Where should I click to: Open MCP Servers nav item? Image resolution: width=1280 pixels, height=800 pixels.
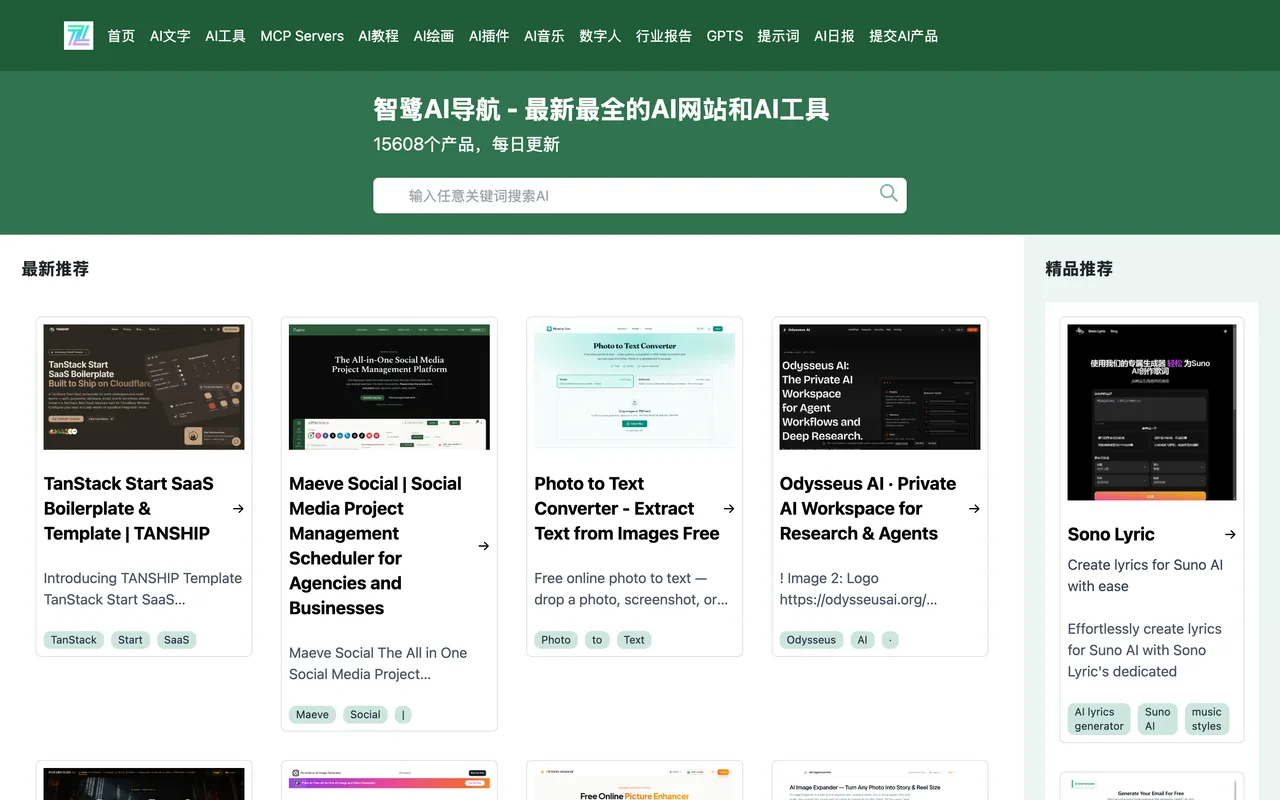pyautogui.click(x=302, y=36)
